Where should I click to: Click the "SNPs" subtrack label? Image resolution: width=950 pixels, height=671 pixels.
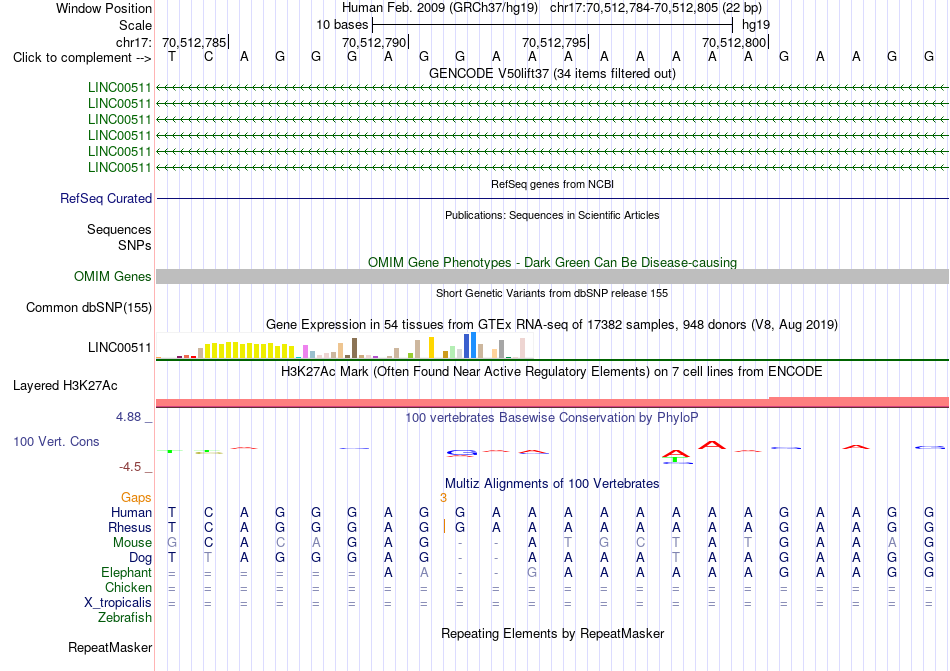coord(135,245)
